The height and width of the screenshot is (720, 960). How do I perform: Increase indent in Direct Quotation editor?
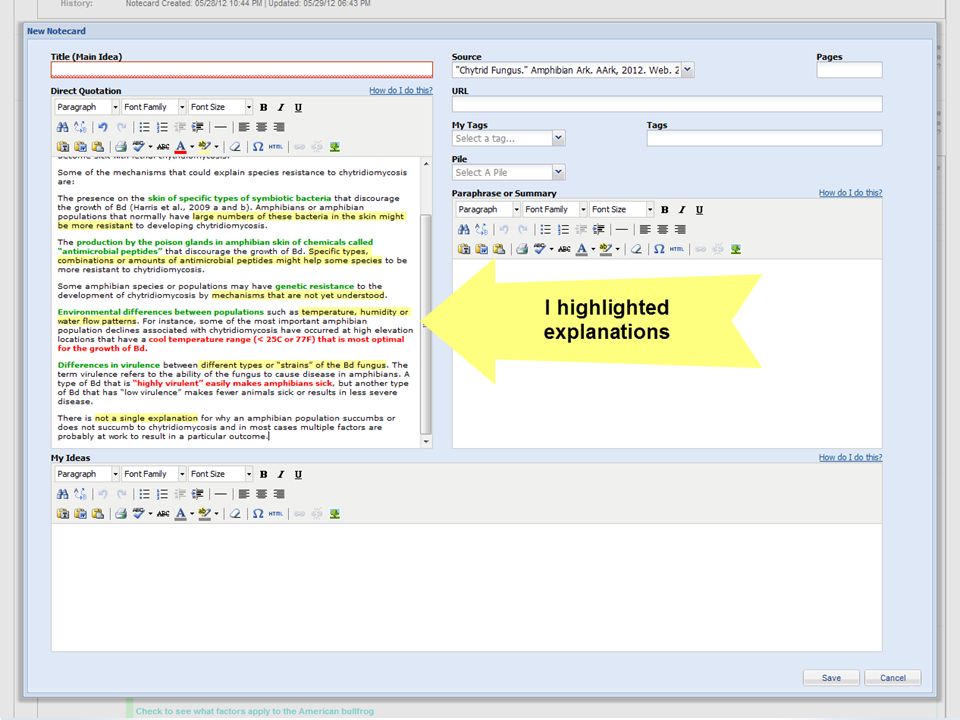tap(197, 127)
